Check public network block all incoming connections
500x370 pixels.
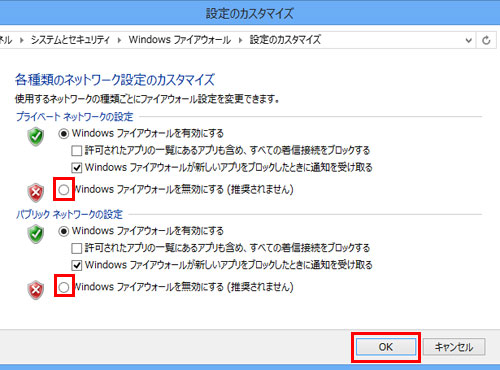[77, 248]
